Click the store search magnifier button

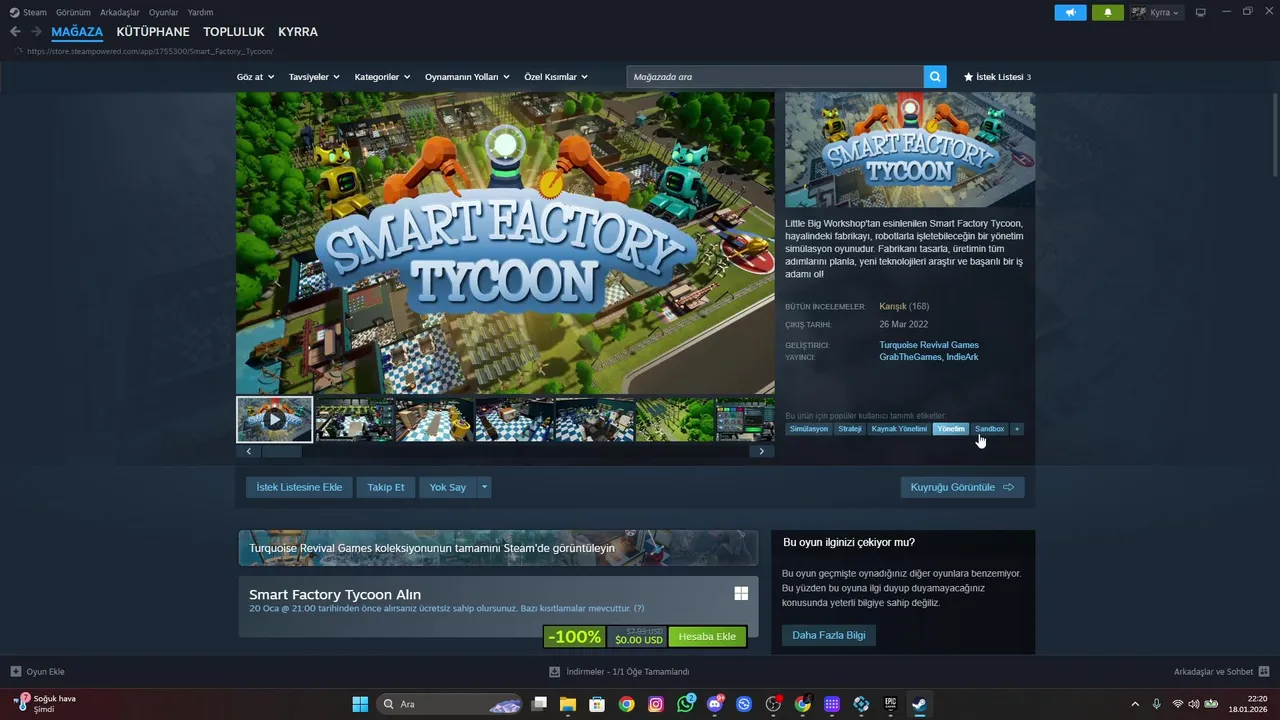tap(935, 77)
